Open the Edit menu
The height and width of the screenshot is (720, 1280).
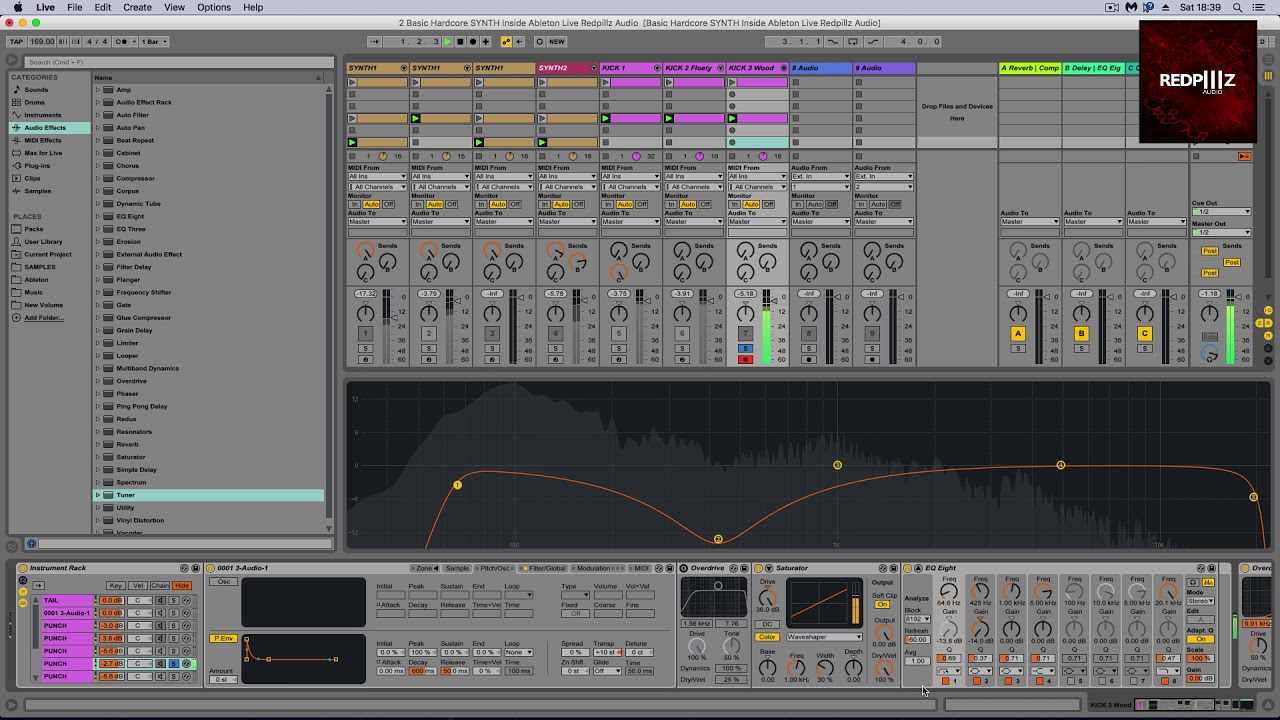pyautogui.click(x=103, y=7)
